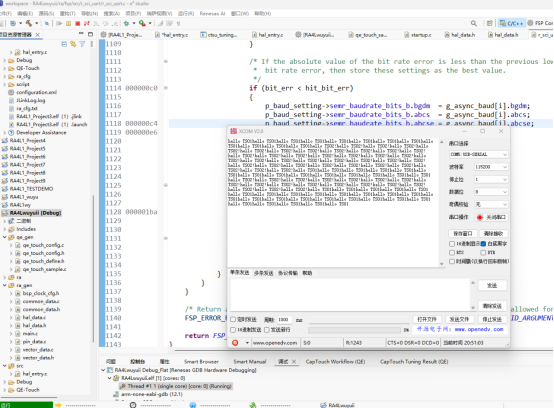The image size is (554, 408).
Task: Click the XCOM send text input area
Action: pyautogui.click(x=350, y=295)
